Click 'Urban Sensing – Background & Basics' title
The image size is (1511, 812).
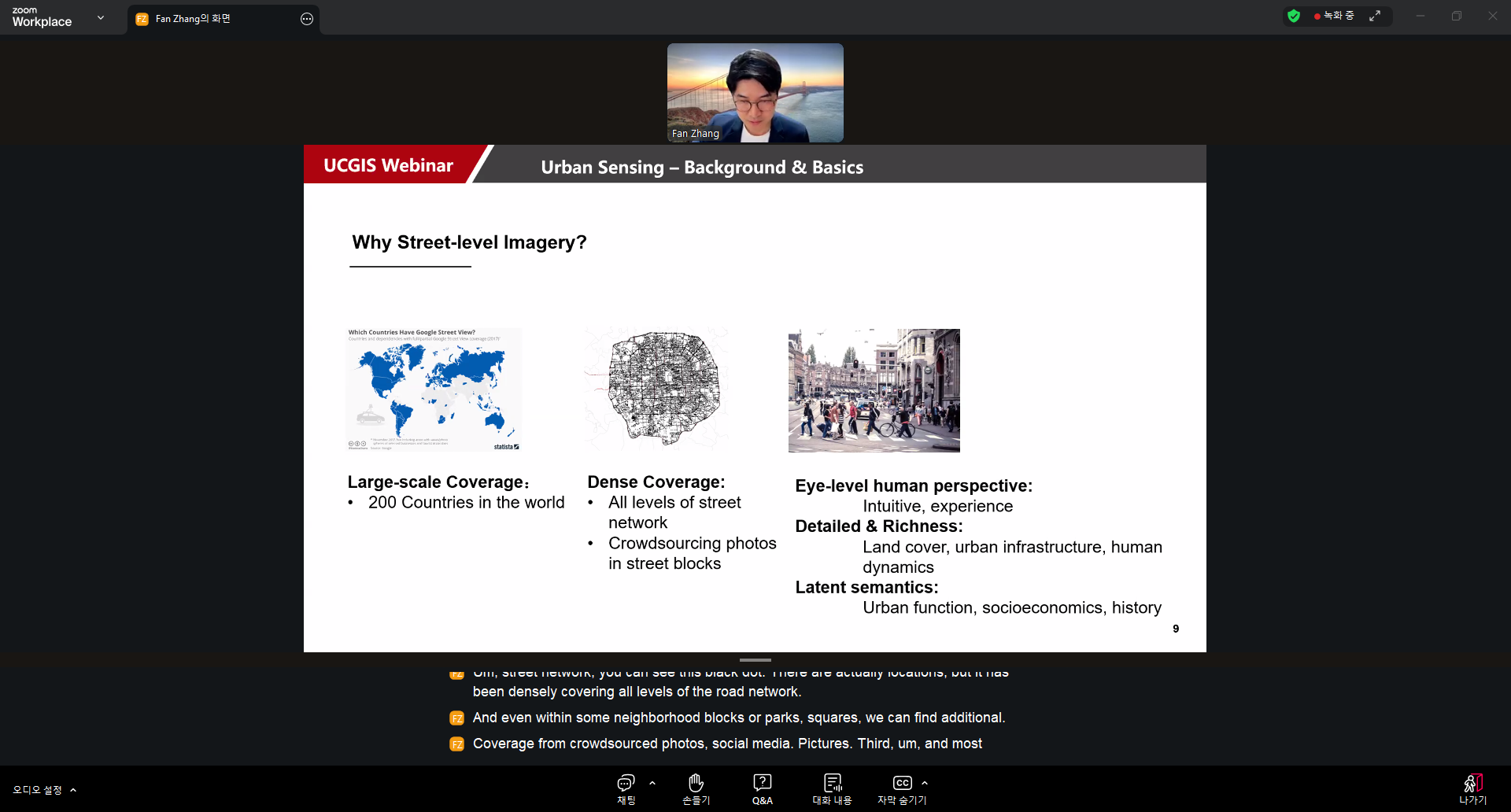[702, 168]
